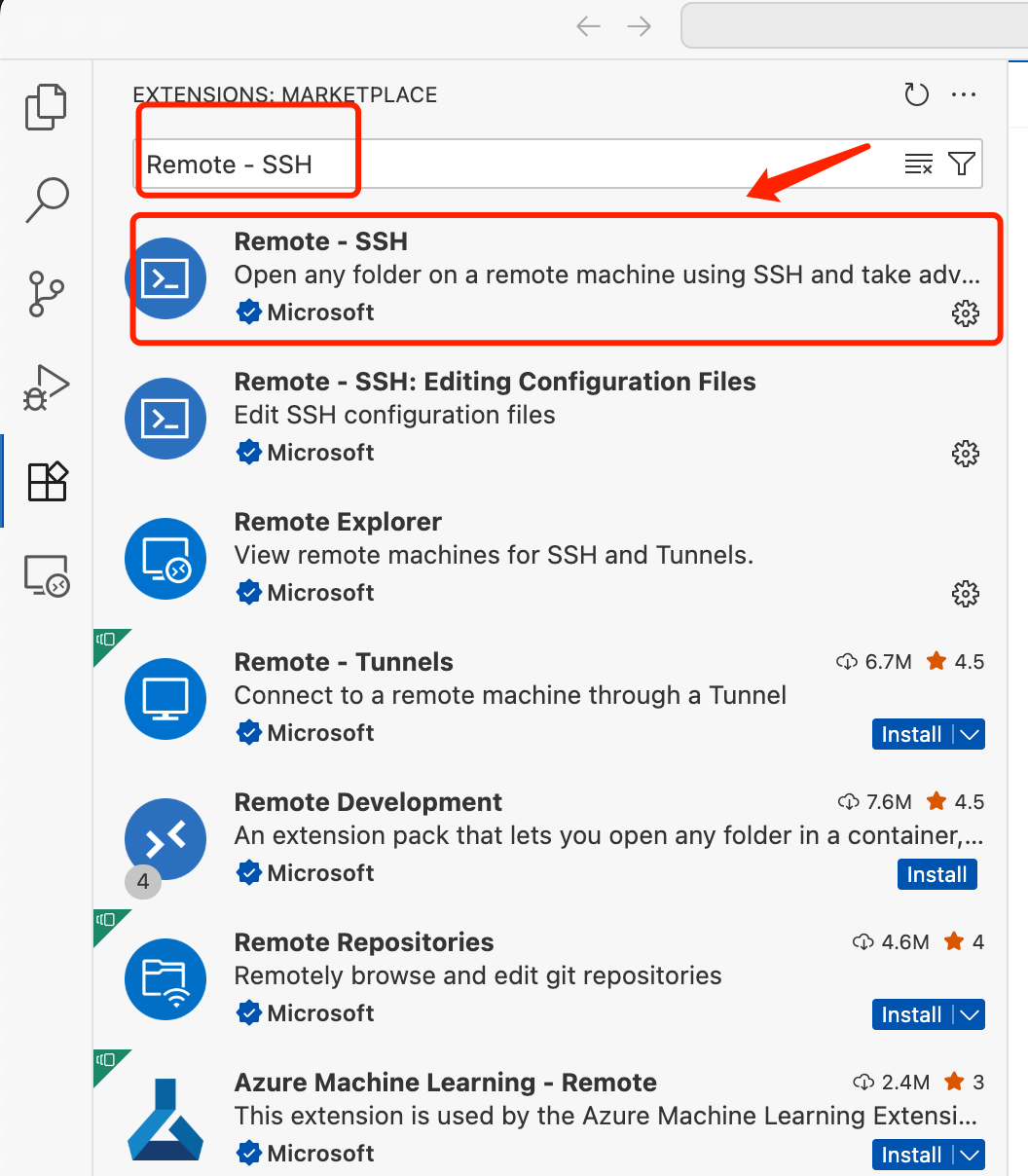Clear extensions search results
The height and width of the screenshot is (1176, 1028).
[918, 164]
